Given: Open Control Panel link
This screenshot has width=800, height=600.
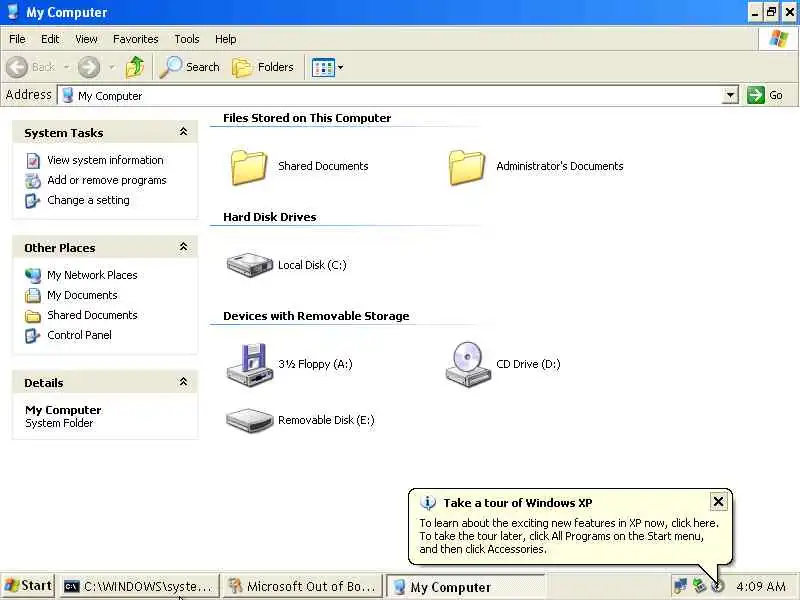Looking at the screenshot, I should click(x=79, y=335).
